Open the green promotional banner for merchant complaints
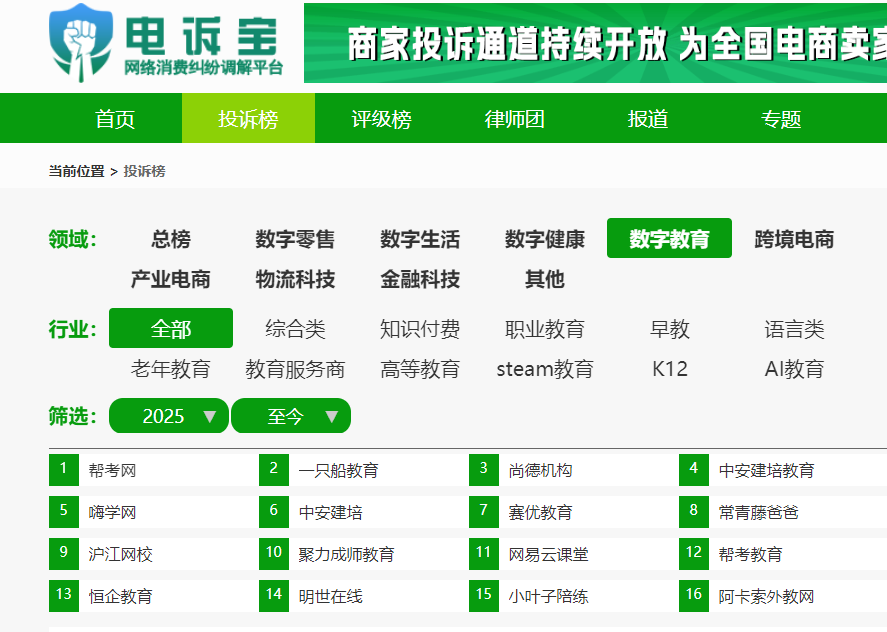This screenshot has height=632, width=887. pyautogui.click(x=595, y=43)
